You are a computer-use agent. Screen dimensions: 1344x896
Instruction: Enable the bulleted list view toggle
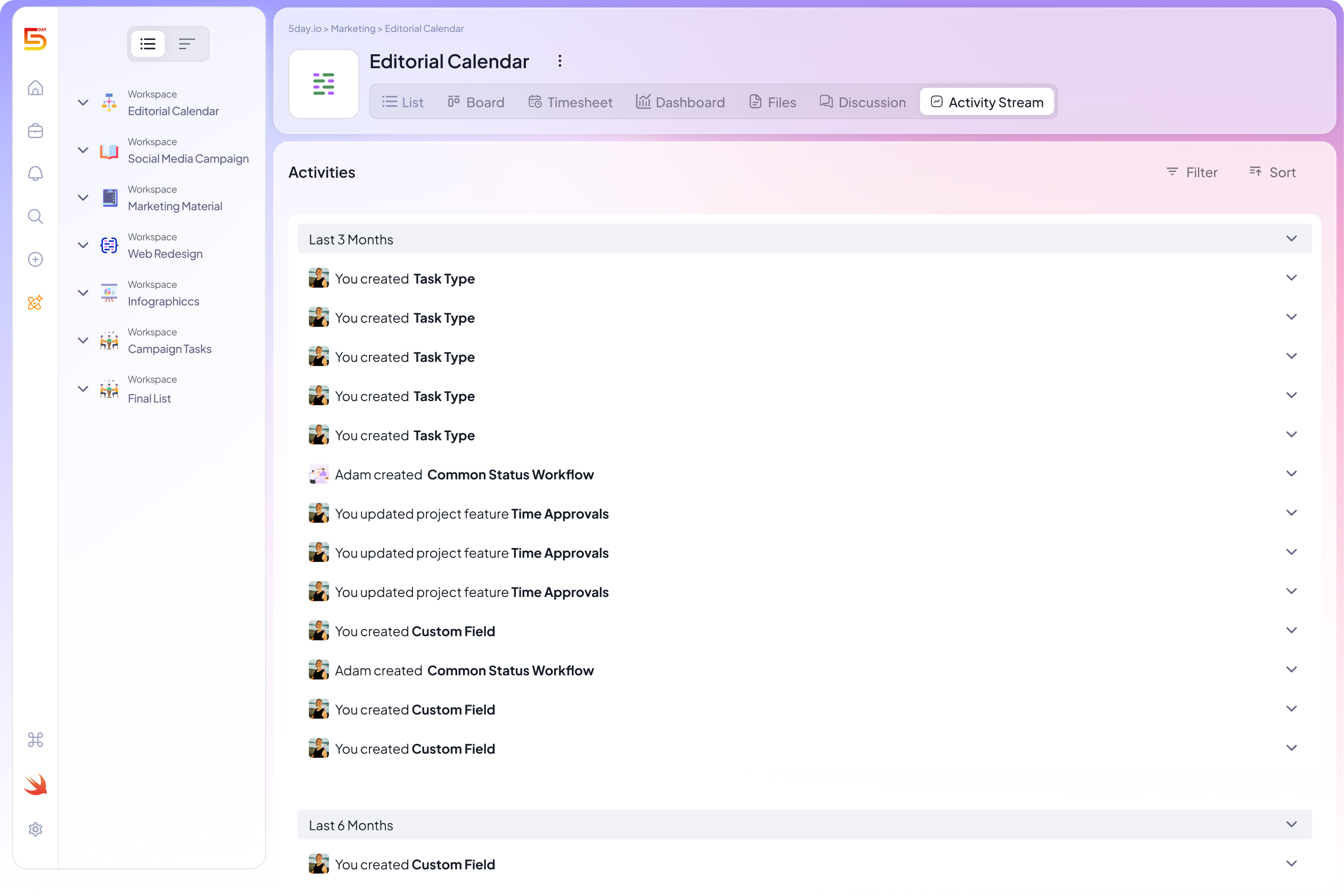(147, 43)
